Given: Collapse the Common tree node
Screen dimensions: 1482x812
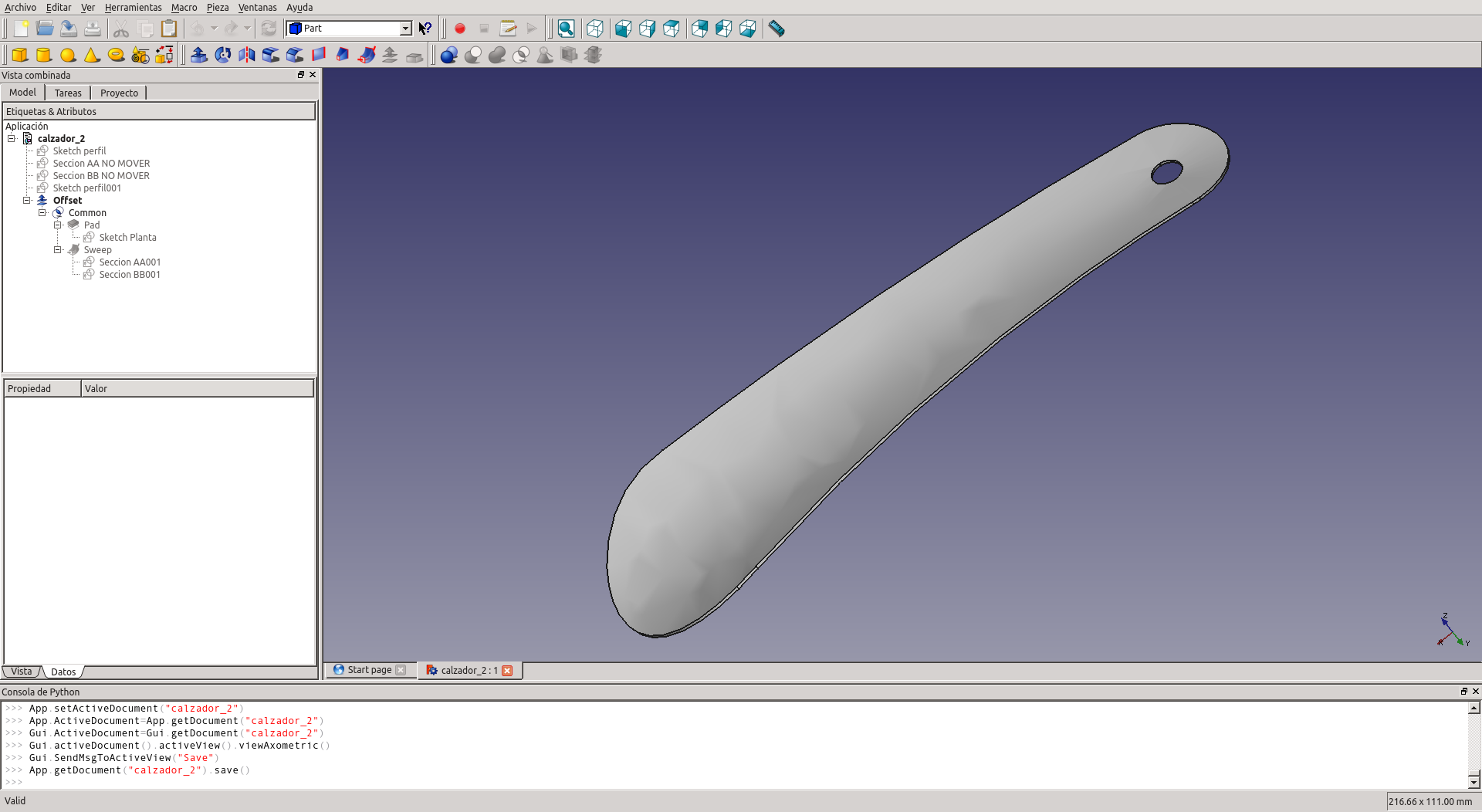Looking at the screenshot, I should (x=42, y=213).
